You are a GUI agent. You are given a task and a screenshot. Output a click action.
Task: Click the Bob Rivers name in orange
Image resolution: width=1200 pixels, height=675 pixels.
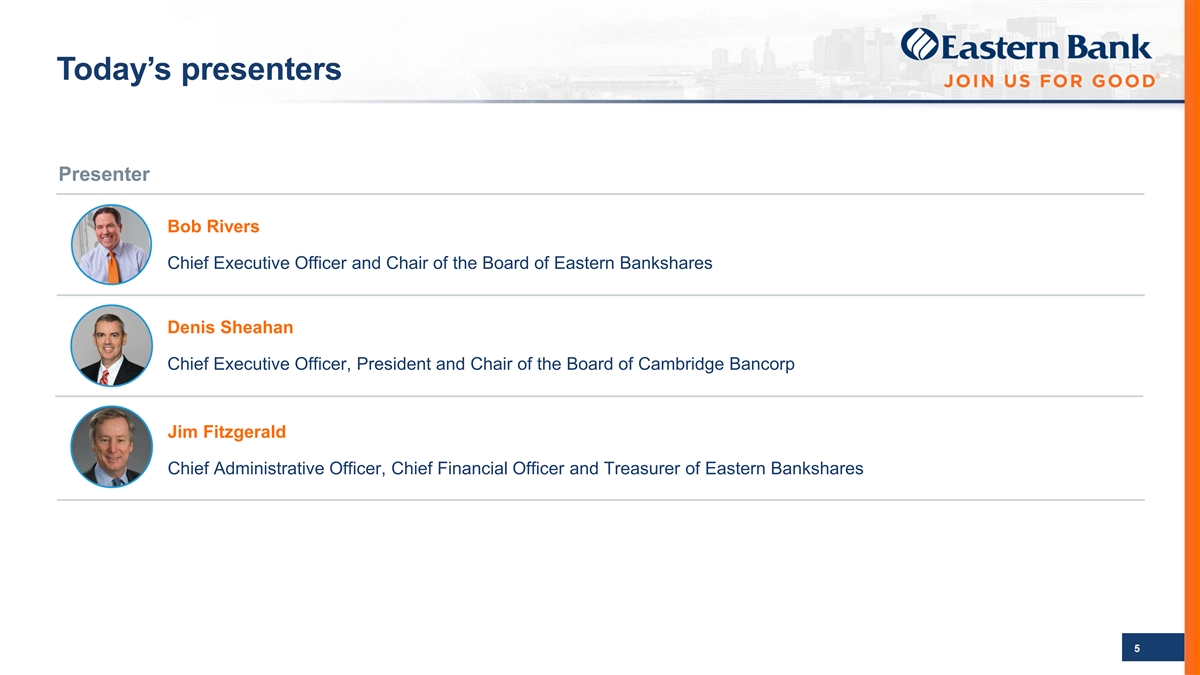click(213, 227)
